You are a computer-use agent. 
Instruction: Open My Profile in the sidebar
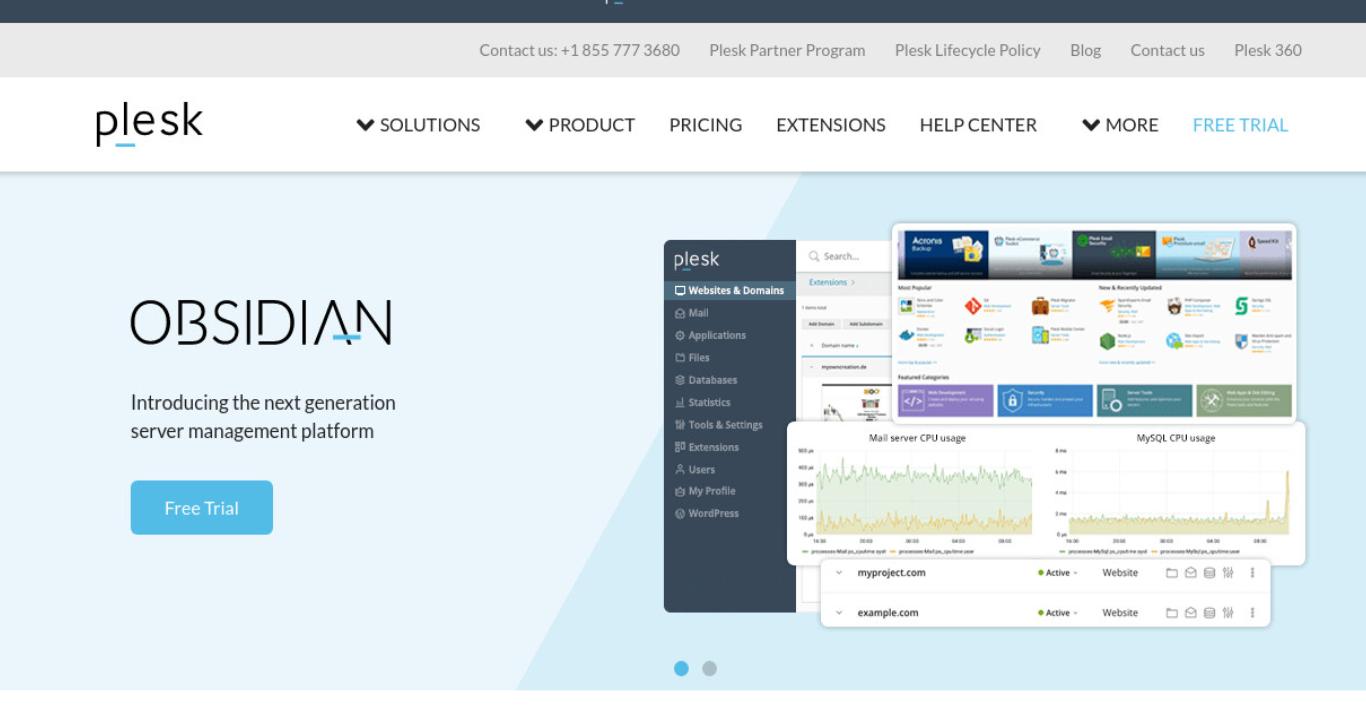[705, 491]
